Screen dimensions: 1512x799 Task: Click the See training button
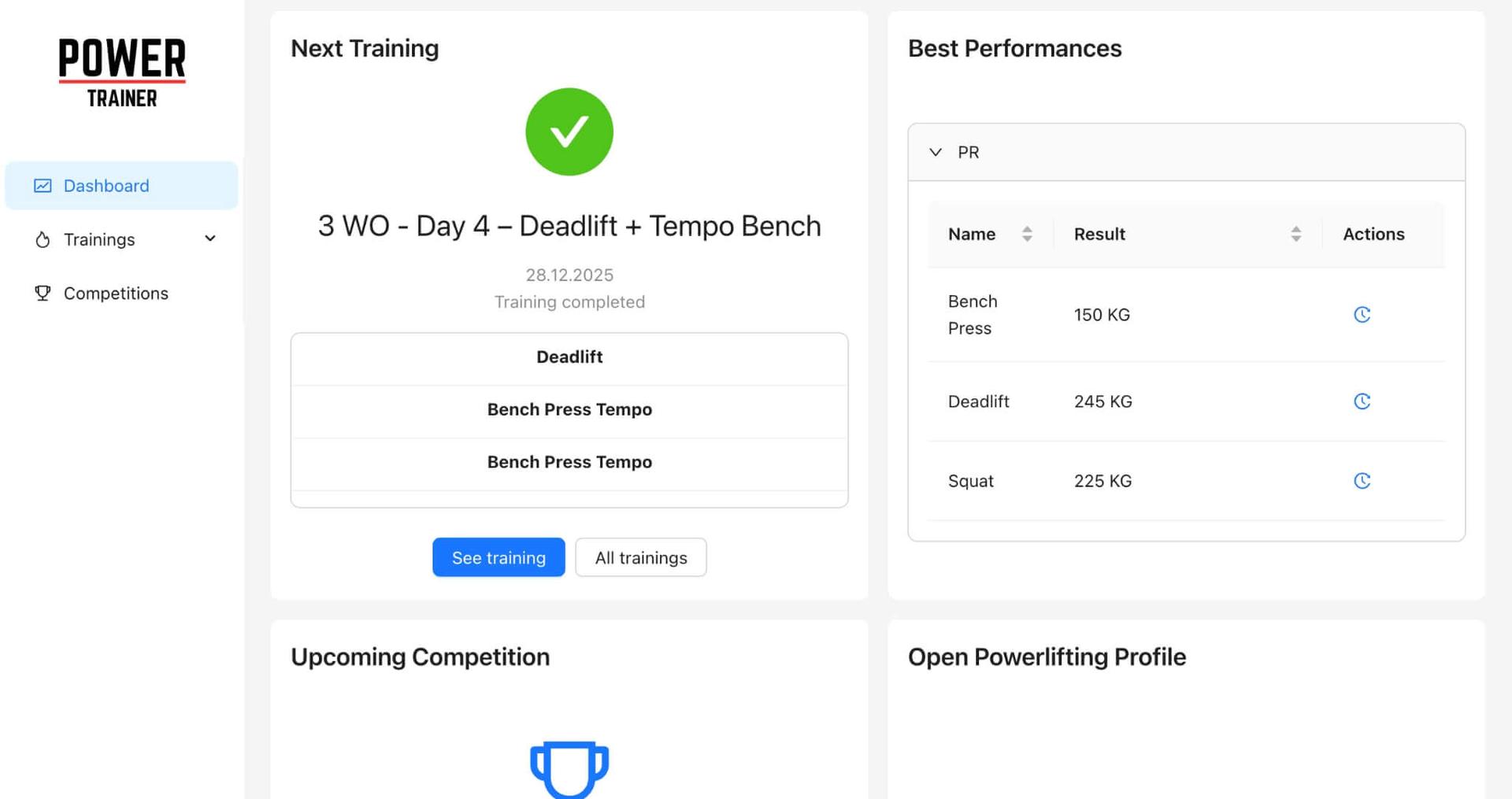click(498, 557)
